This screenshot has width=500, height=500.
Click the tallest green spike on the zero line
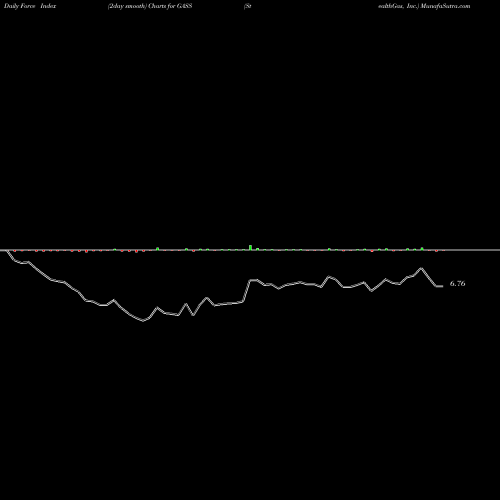click(x=250, y=247)
